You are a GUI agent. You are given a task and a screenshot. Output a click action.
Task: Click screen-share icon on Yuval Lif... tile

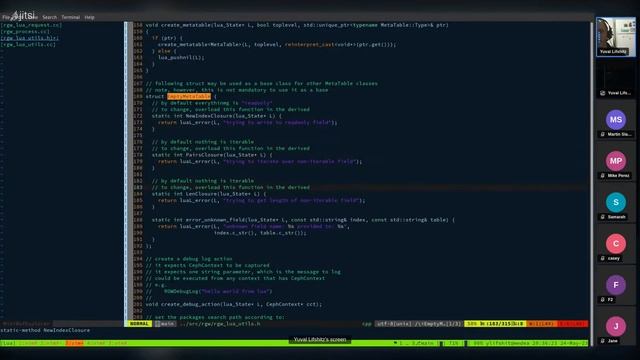(x=602, y=93)
